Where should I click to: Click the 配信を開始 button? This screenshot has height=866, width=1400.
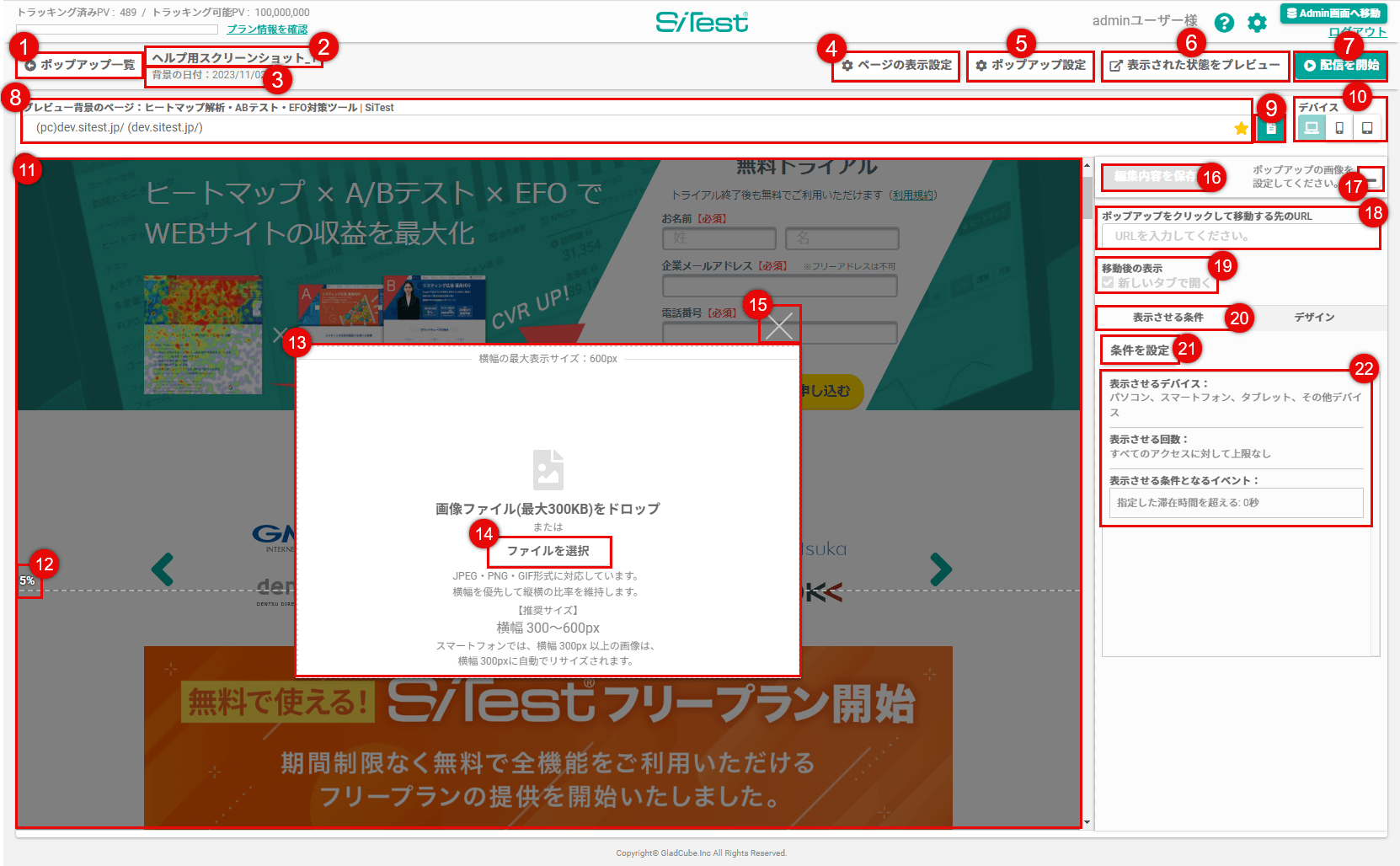[1341, 65]
